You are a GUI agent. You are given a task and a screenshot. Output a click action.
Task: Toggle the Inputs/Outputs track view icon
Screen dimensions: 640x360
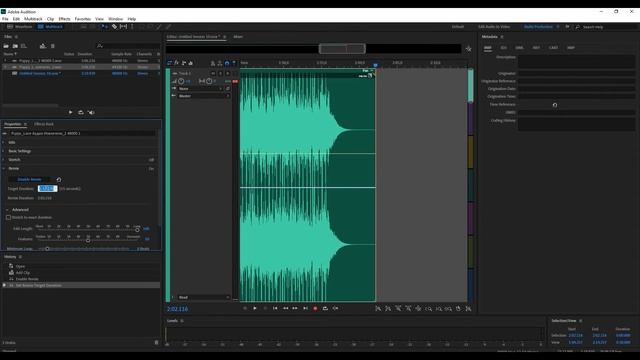coord(169,63)
